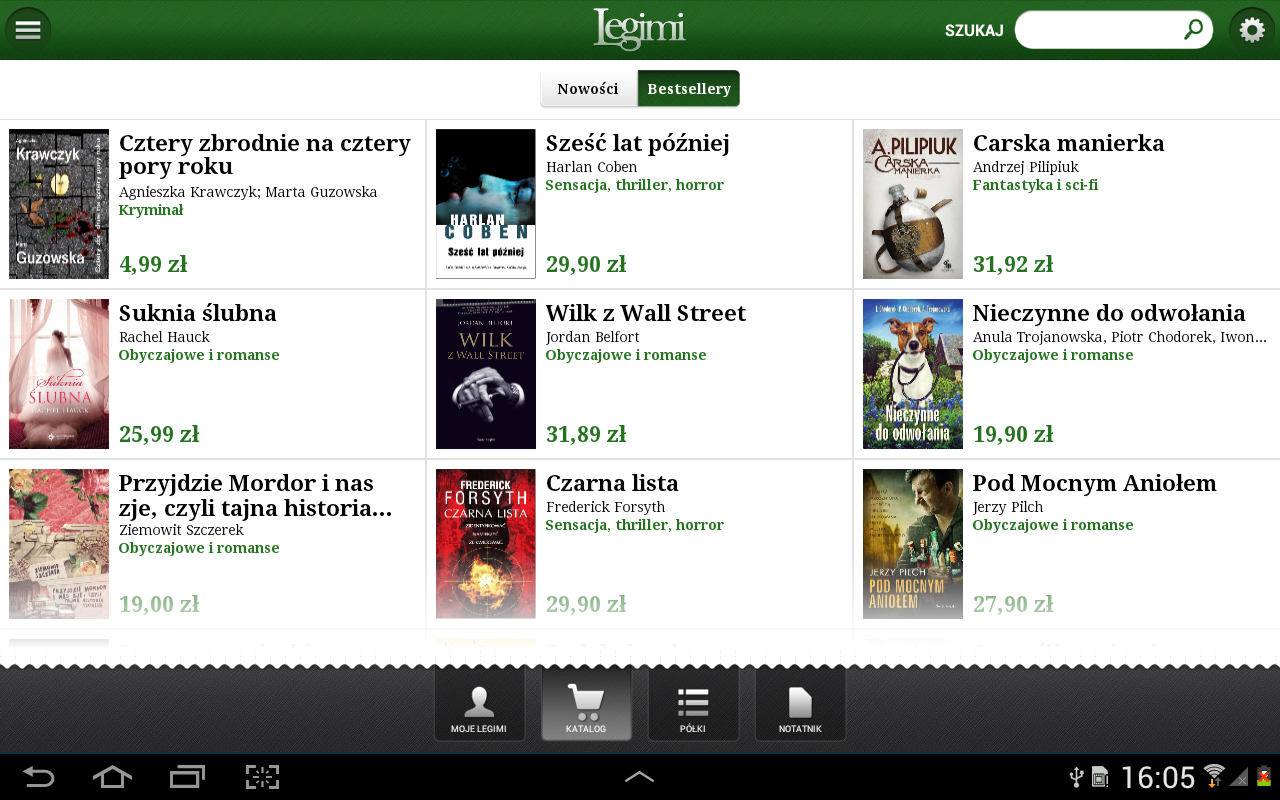Open the PÓŁKI bookshelves section

(x=693, y=703)
